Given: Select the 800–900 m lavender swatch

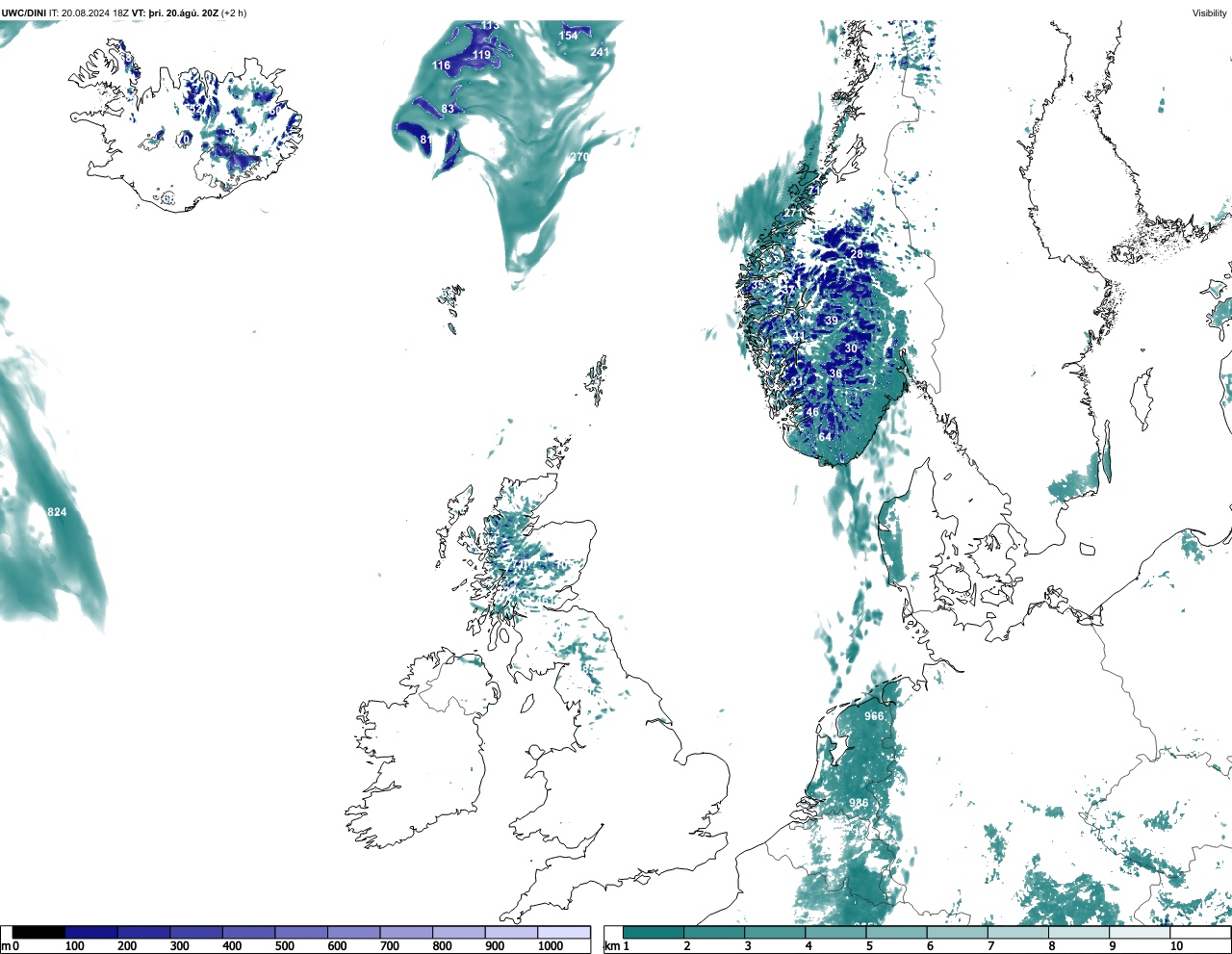Looking at the screenshot, I should point(459,932).
